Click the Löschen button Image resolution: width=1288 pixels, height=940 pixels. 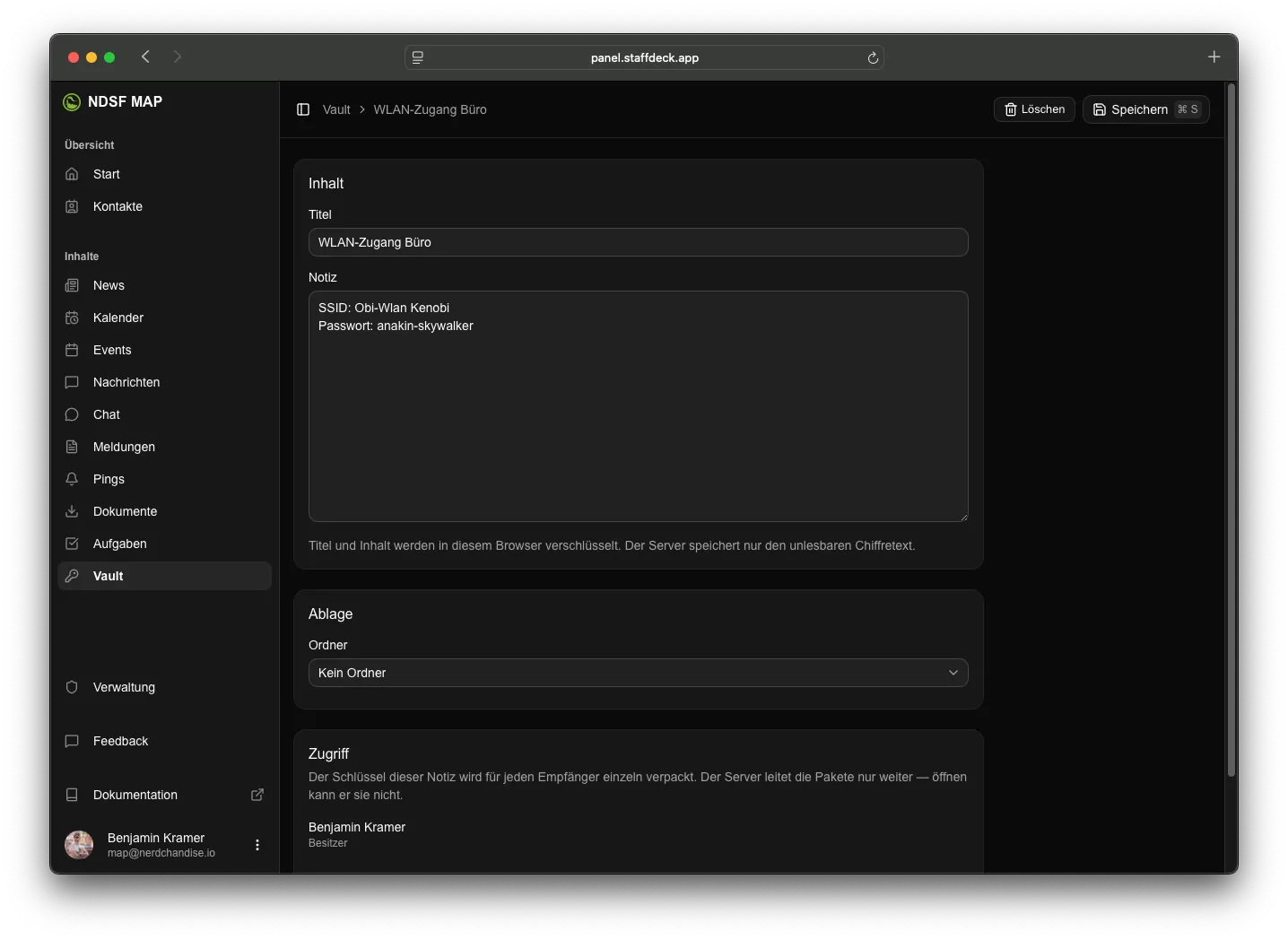click(x=1034, y=109)
